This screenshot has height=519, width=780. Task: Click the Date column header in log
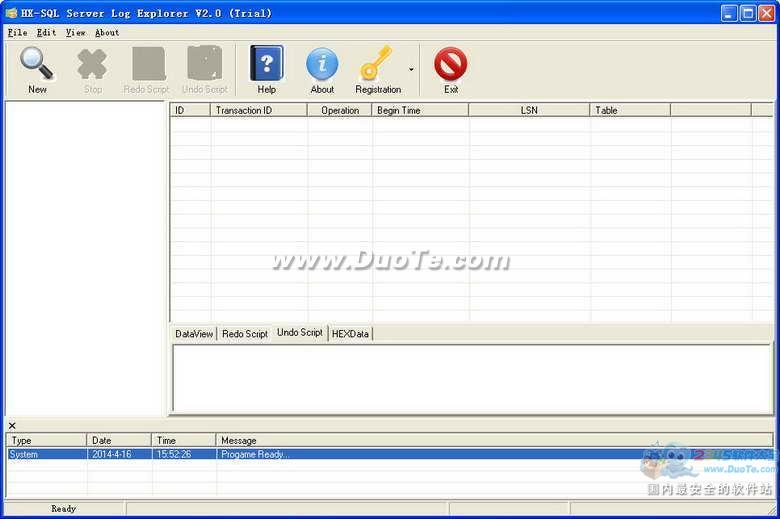pyautogui.click(x=119, y=440)
